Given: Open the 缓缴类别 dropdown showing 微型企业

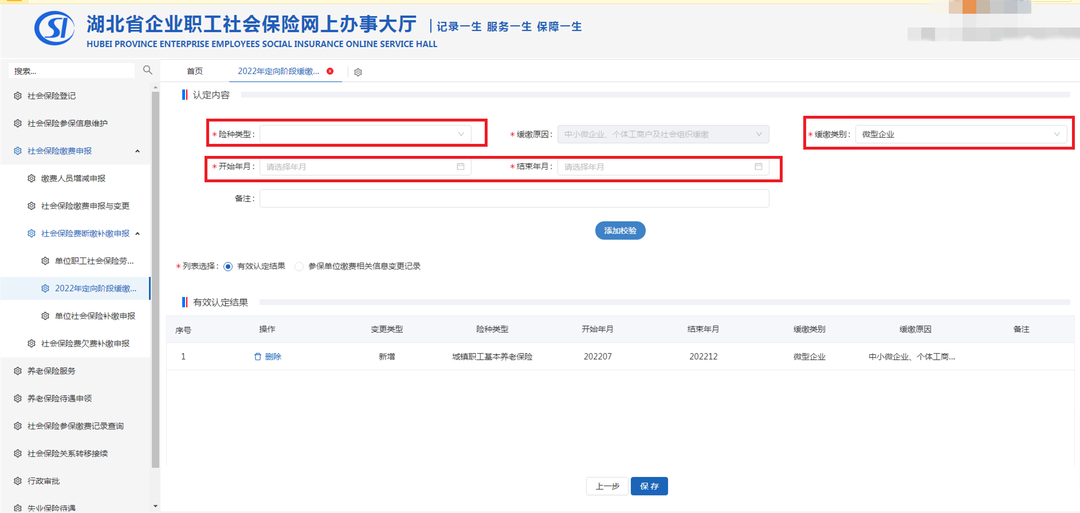Looking at the screenshot, I should point(960,133).
